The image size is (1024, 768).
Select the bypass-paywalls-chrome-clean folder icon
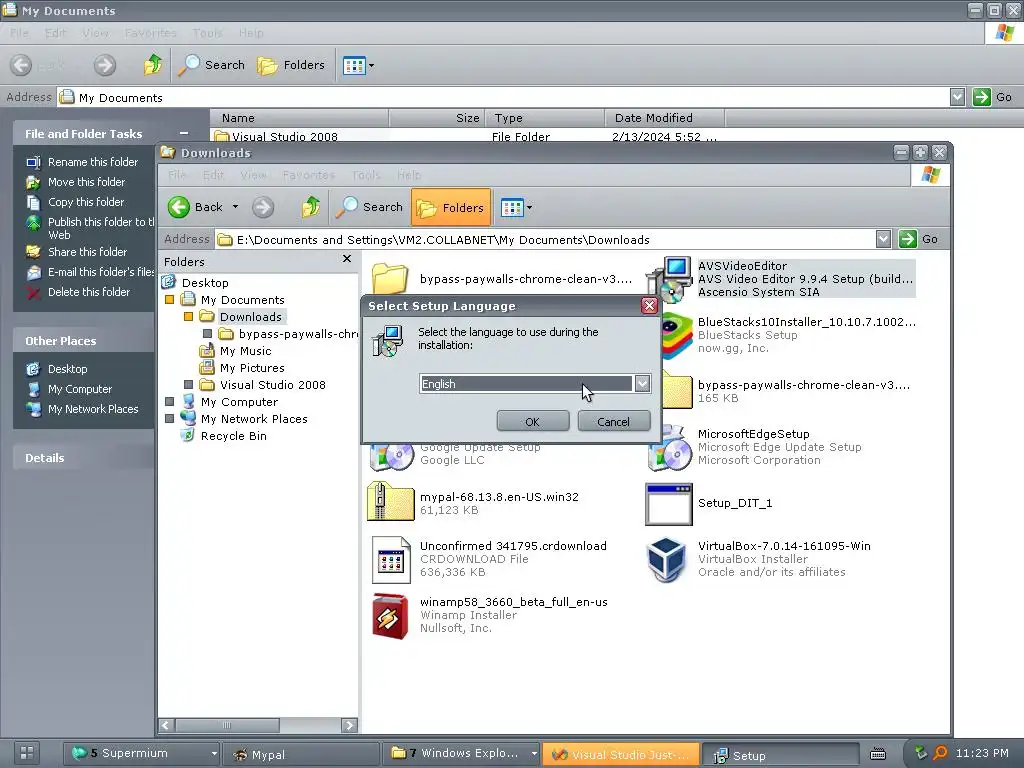tap(390, 278)
